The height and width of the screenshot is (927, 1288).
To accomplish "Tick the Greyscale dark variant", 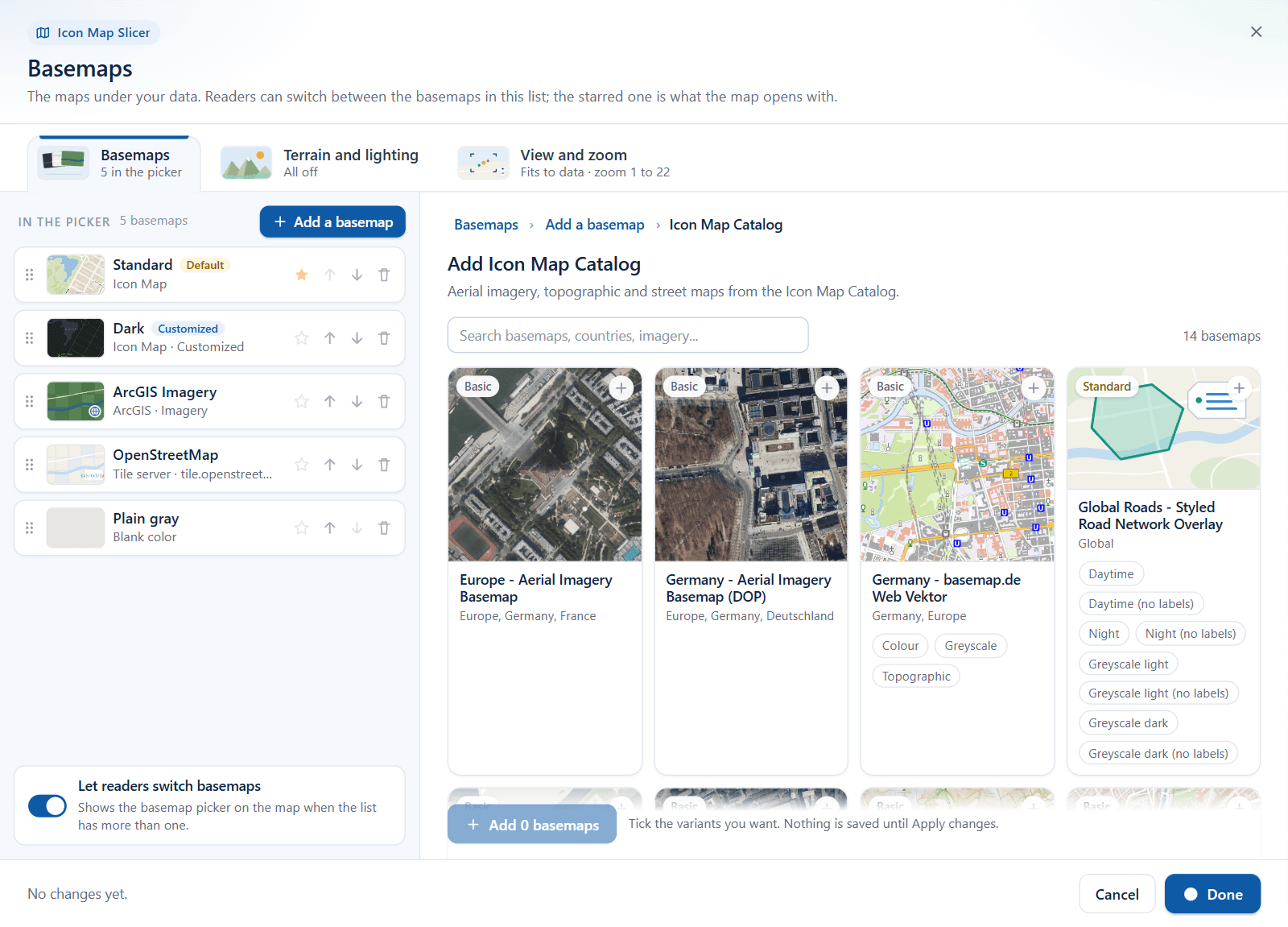I will 1128,723.
